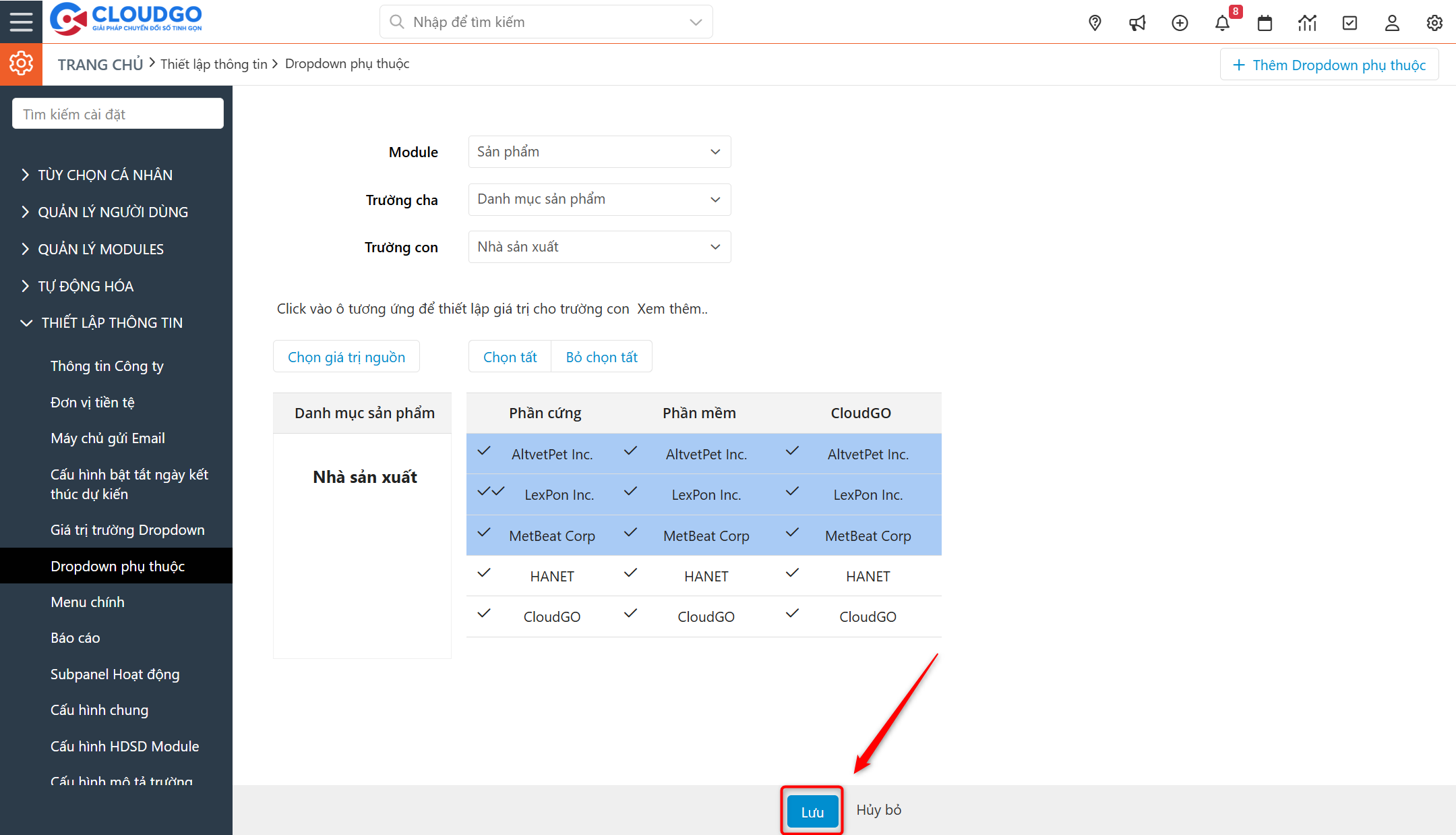The image size is (1456, 835).
Task: View the analytics chart icon
Action: [1307, 23]
